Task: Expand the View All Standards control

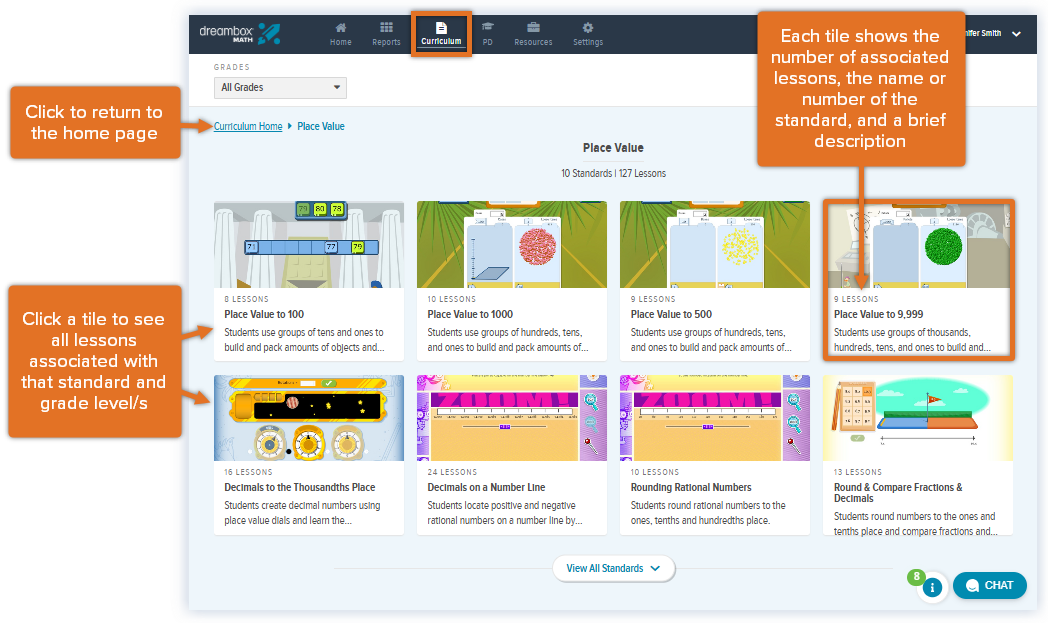Action: 613,568
